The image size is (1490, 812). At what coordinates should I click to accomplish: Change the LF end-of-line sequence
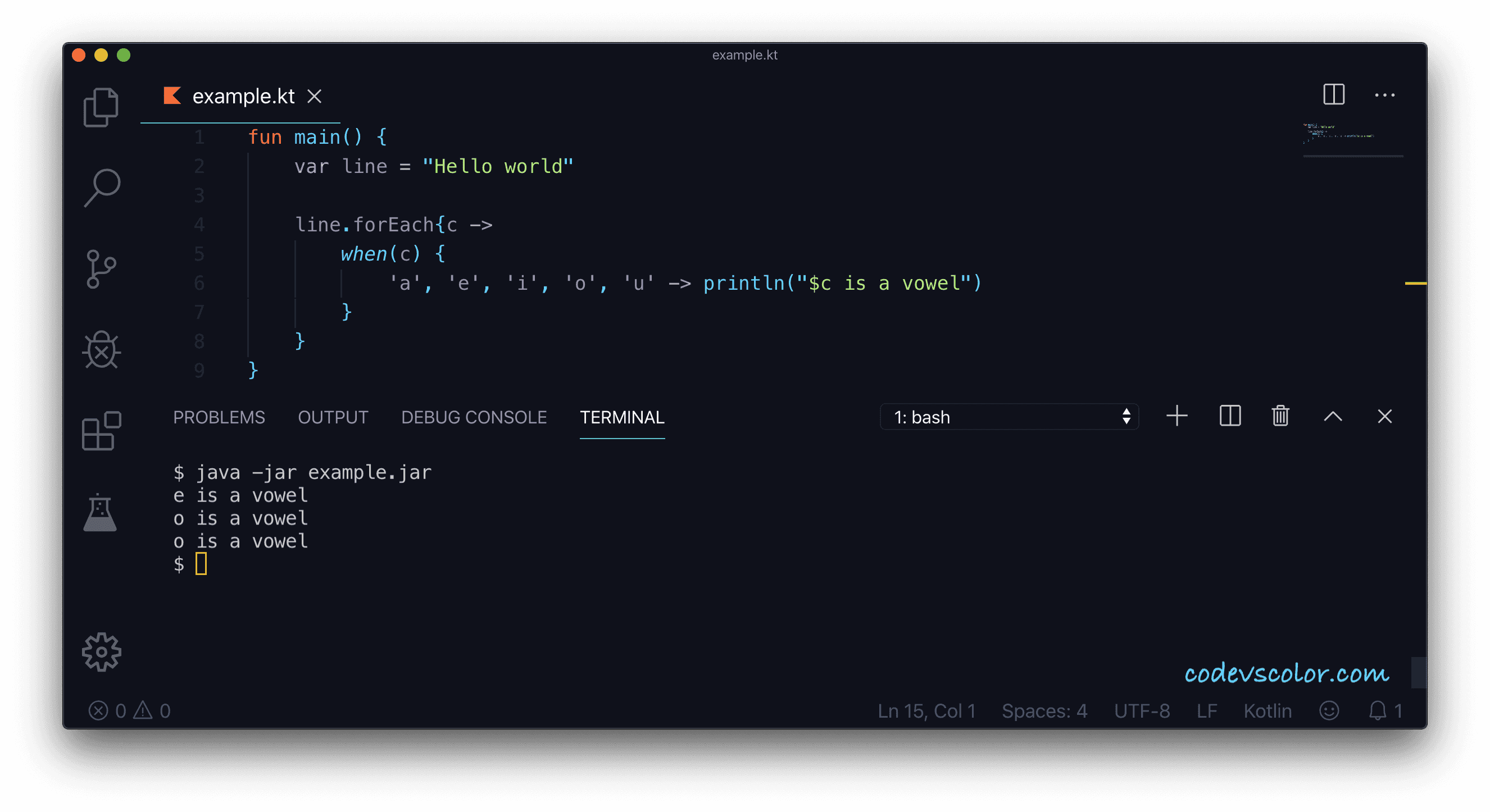pyautogui.click(x=1207, y=711)
